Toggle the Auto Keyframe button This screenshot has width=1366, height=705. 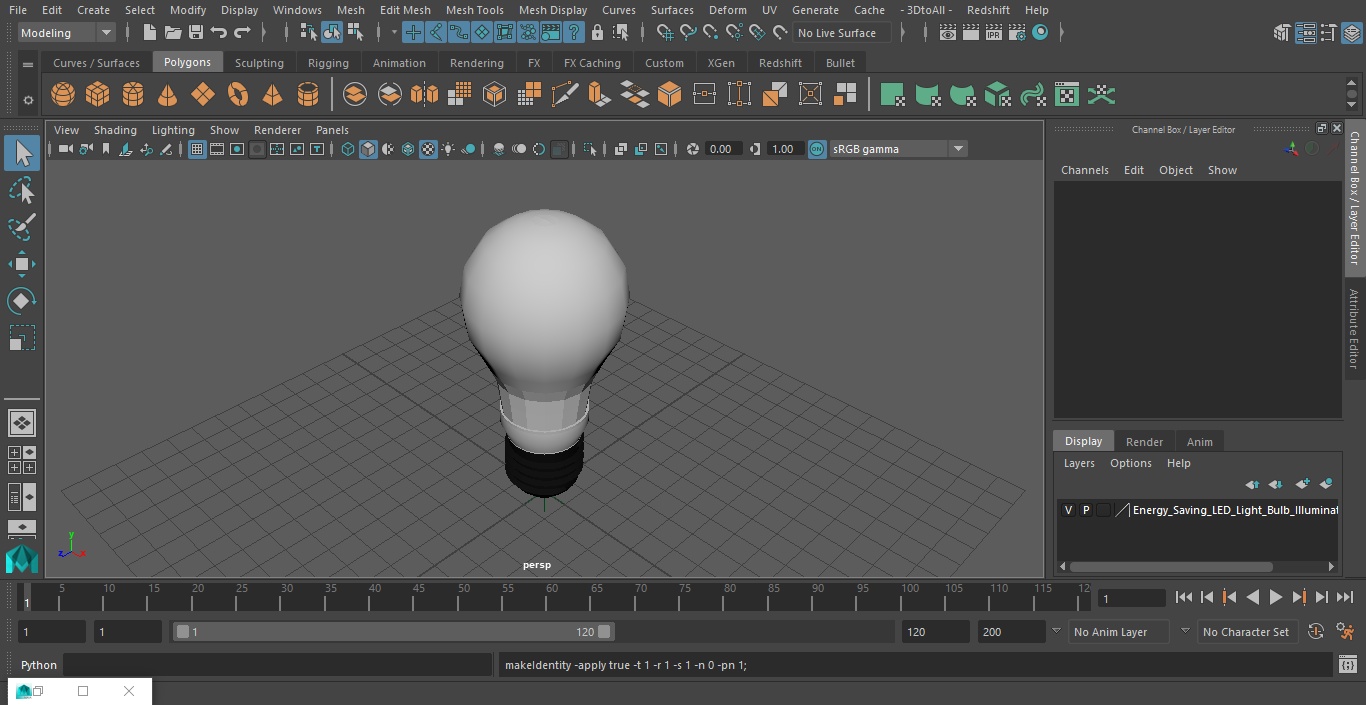[1316, 632]
